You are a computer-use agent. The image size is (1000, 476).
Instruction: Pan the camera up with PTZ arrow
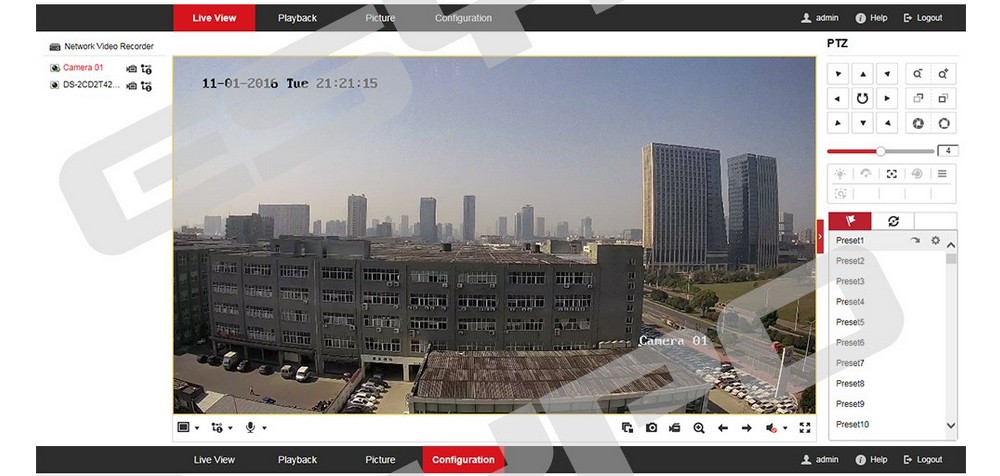pyautogui.click(x=861, y=74)
